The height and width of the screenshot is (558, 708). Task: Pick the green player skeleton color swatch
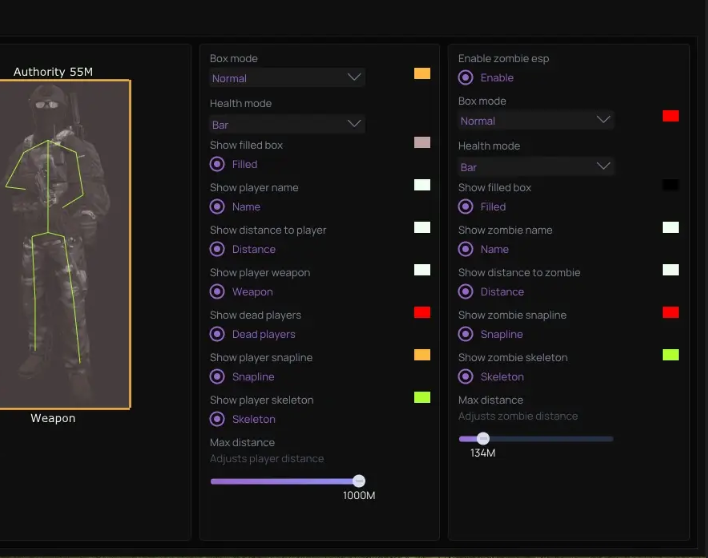(422, 398)
